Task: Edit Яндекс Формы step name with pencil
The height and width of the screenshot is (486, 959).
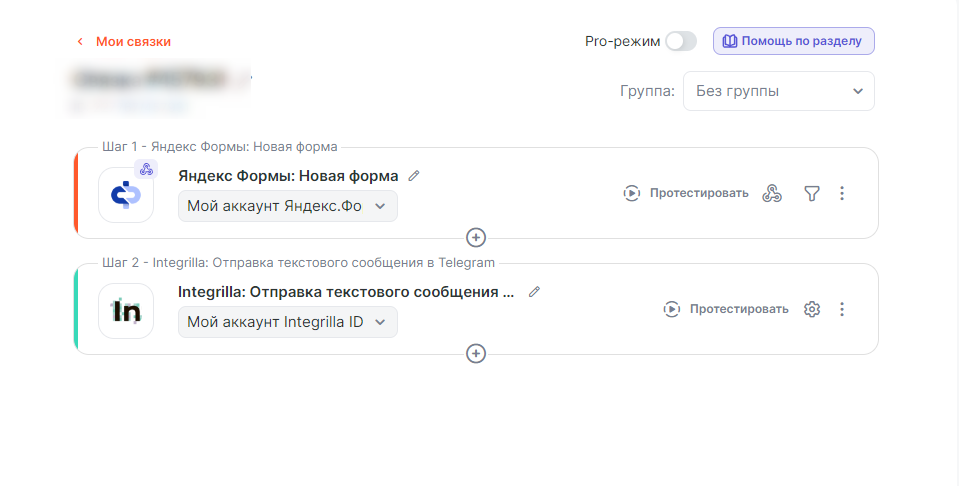Action: point(414,176)
